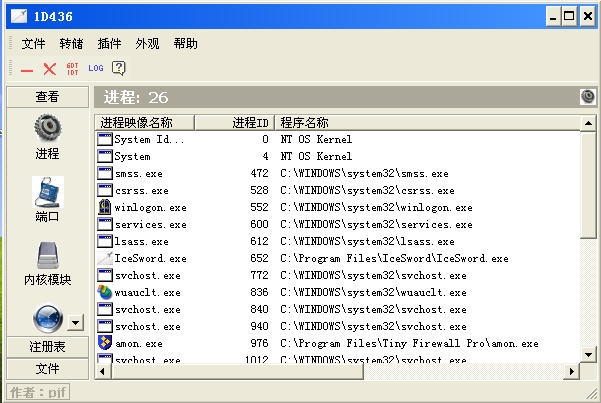The width and height of the screenshot is (601, 403).
Task: Click the winlogon.exe process icon
Action: click(105, 207)
